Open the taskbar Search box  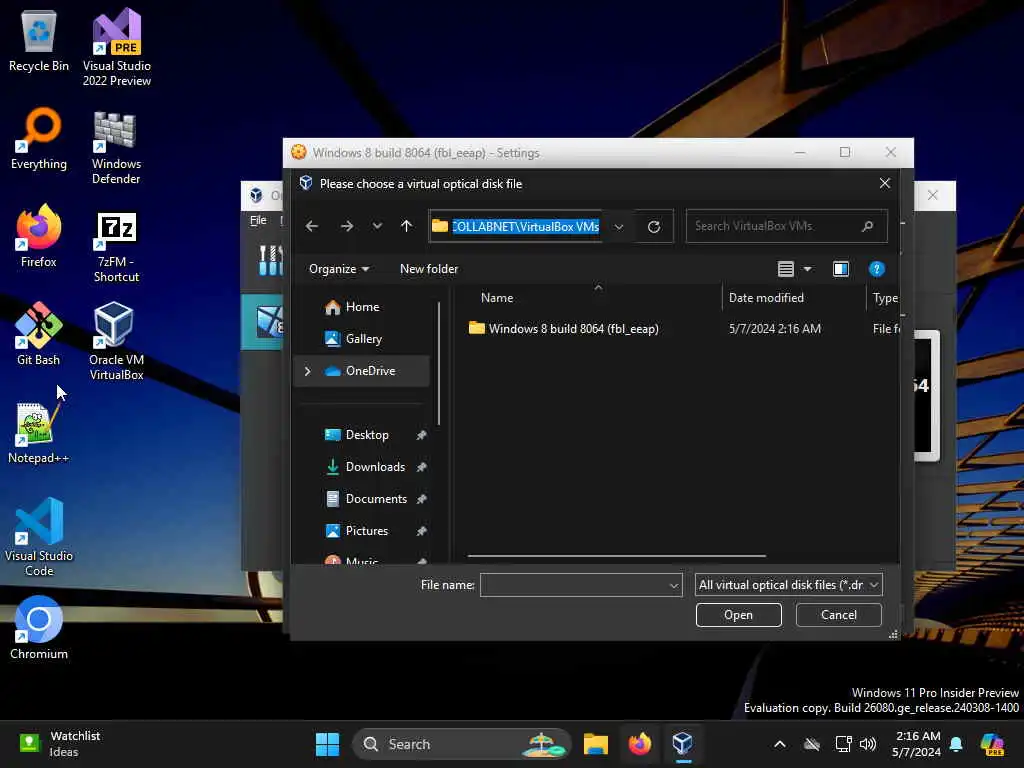point(462,744)
